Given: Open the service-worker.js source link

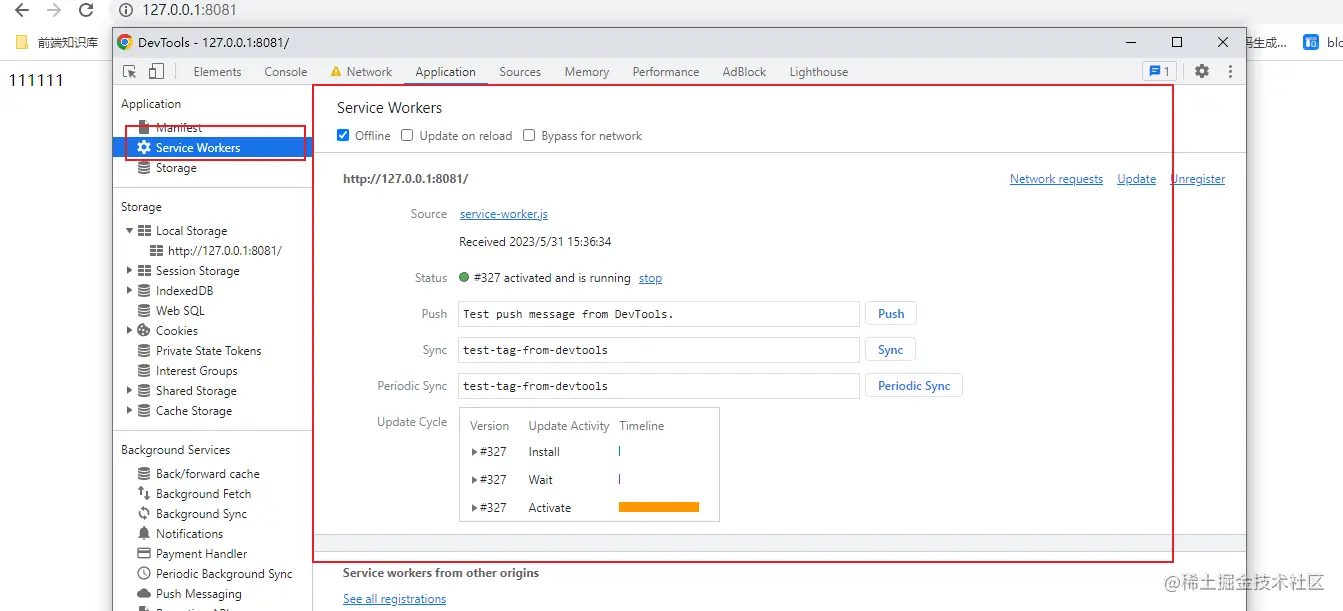Looking at the screenshot, I should 504,214.
